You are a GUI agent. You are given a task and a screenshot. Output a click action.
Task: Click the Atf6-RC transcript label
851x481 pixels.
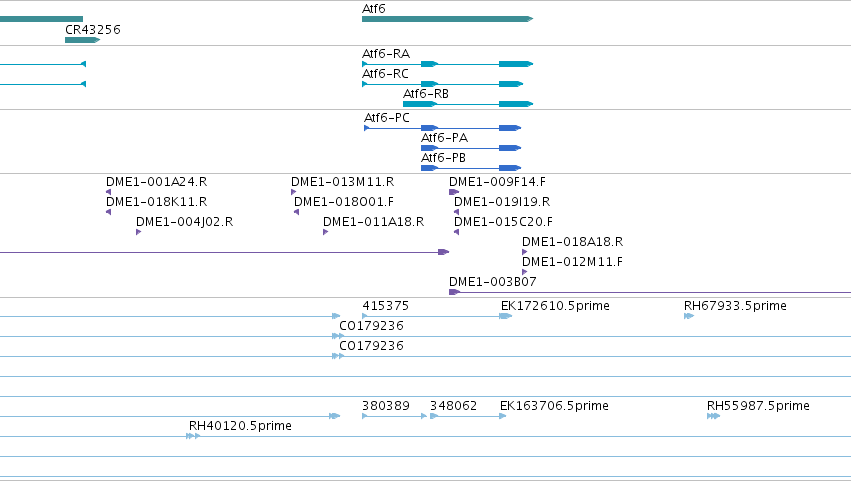pos(385,74)
